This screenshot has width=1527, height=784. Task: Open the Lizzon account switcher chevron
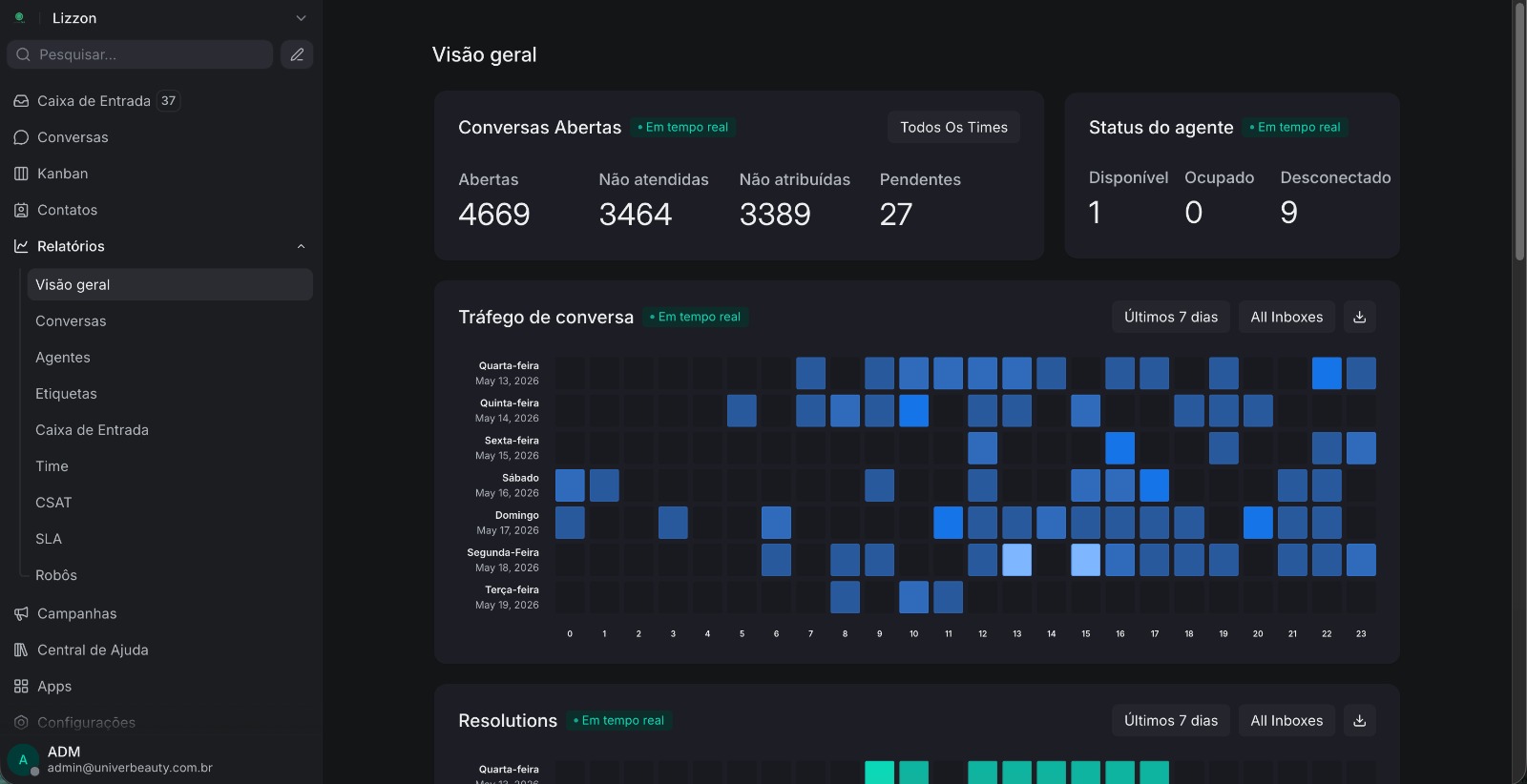coord(301,18)
